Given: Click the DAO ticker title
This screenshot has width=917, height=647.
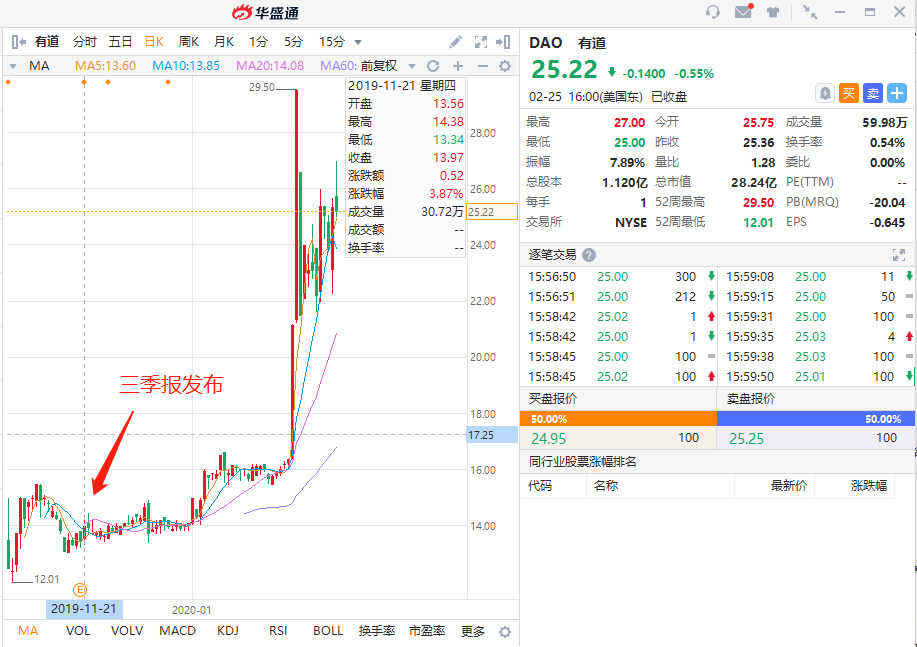Looking at the screenshot, I should (545, 43).
